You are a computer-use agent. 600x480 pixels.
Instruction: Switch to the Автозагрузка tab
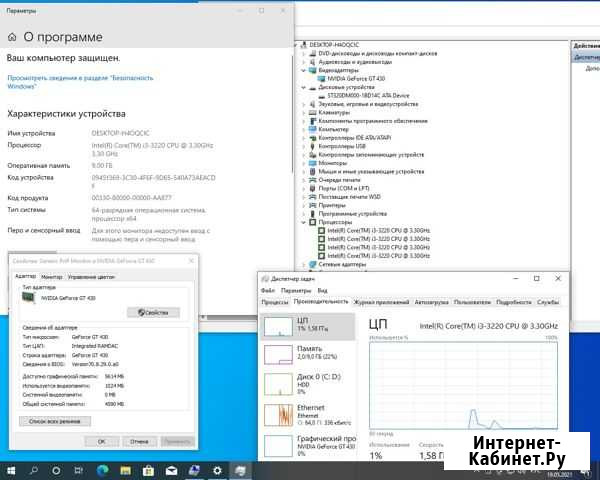(x=432, y=302)
